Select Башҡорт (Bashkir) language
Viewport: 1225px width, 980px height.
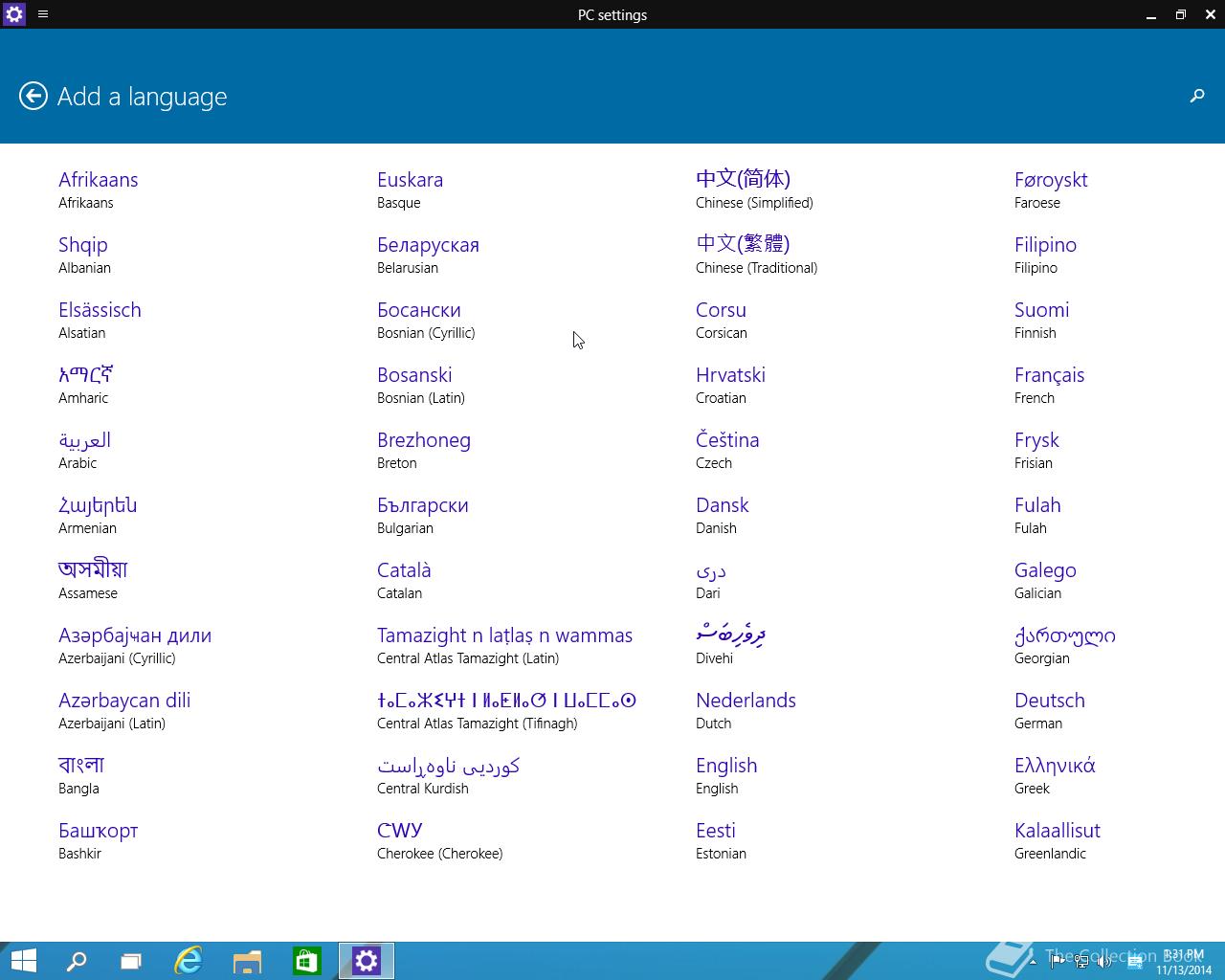coord(98,840)
